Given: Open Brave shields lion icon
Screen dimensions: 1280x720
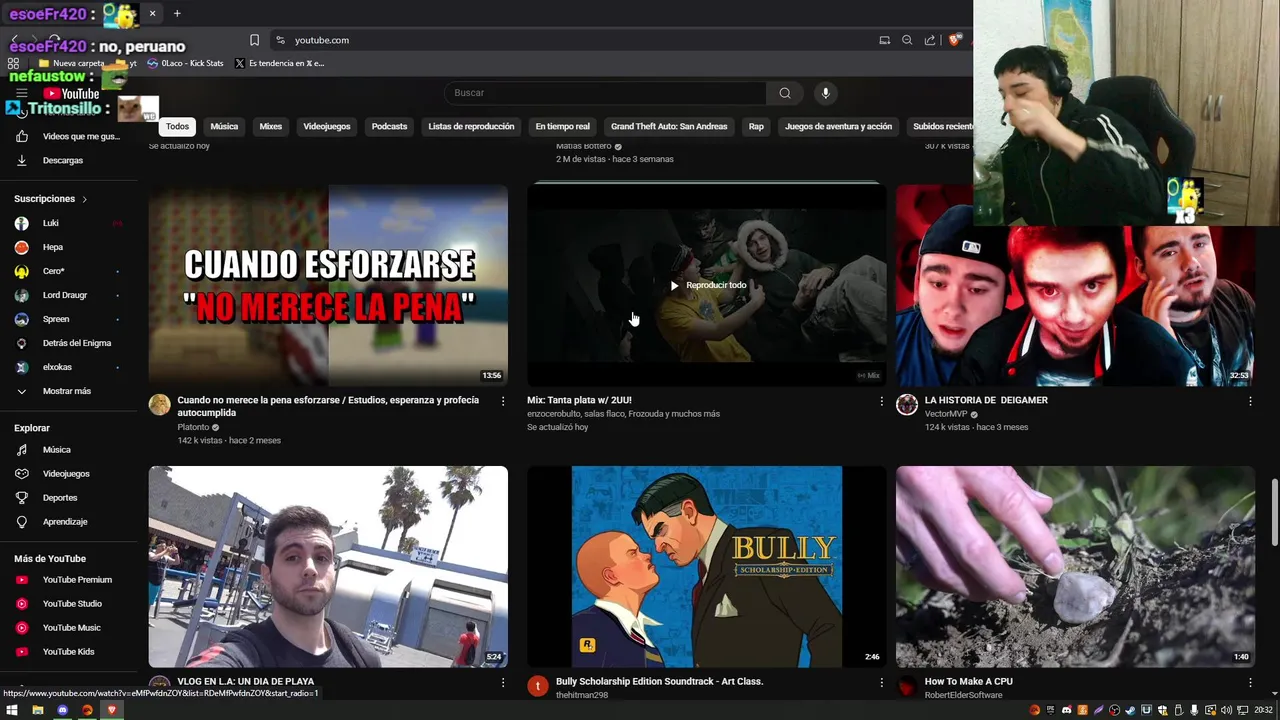Looking at the screenshot, I should (955, 40).
